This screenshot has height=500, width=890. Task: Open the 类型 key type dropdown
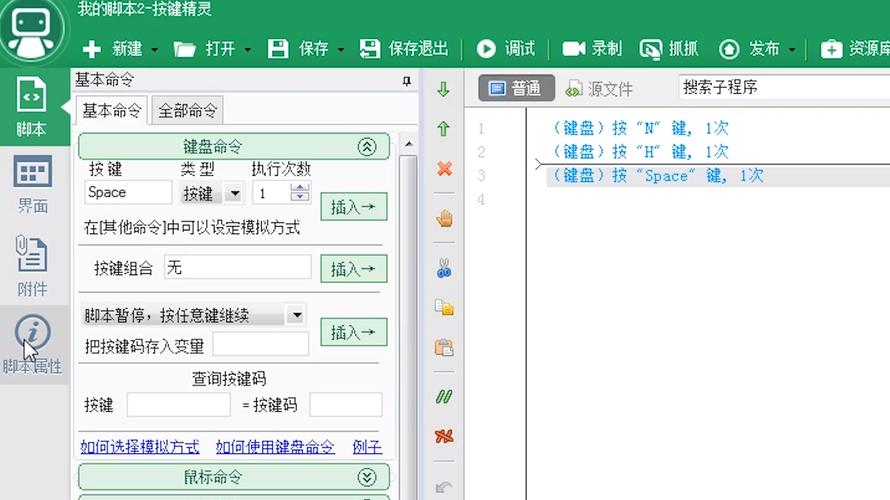[234, 193]
